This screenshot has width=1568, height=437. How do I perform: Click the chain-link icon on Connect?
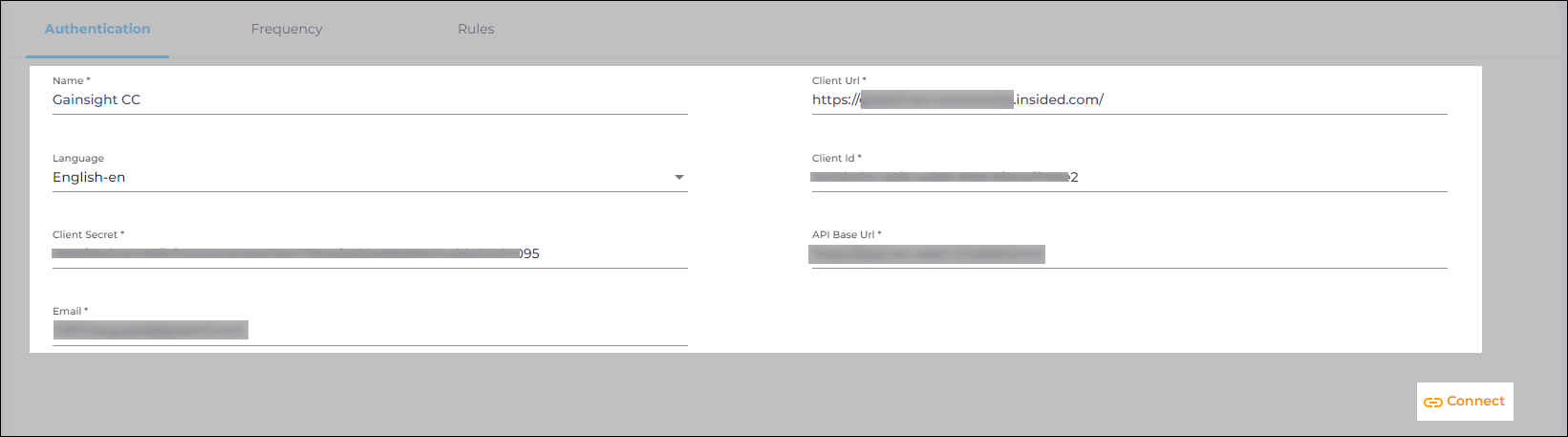(1432, 403)
